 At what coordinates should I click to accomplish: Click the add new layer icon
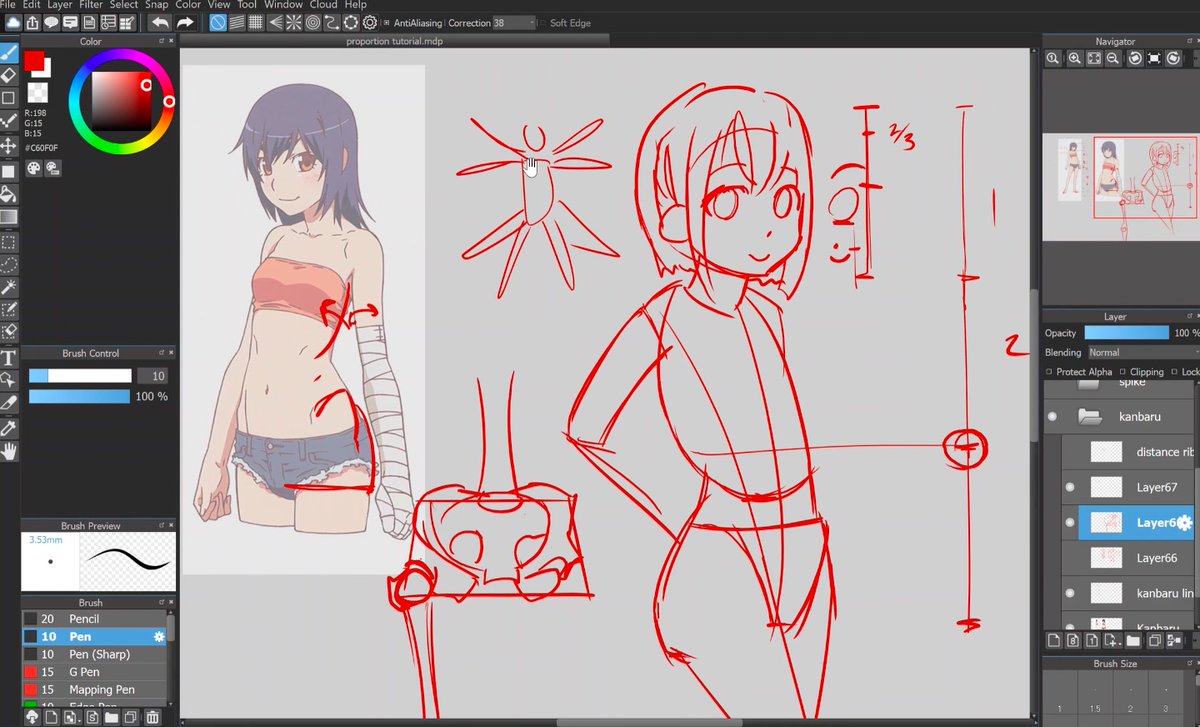click(x=1053, y=640)
